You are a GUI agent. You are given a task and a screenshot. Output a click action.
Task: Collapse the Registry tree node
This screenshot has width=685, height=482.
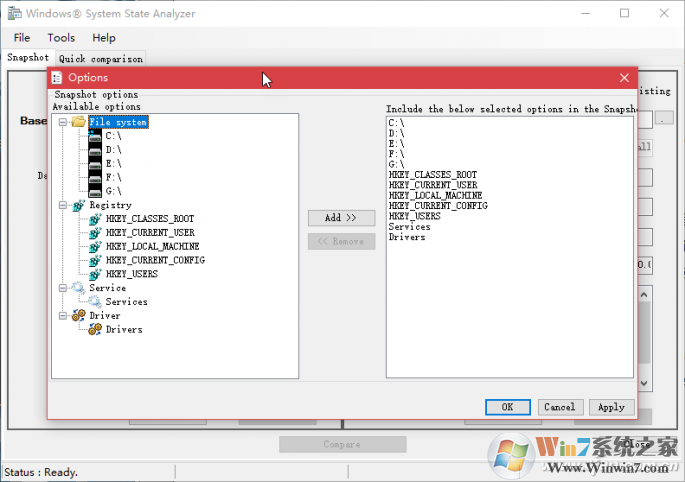point(63,205)
